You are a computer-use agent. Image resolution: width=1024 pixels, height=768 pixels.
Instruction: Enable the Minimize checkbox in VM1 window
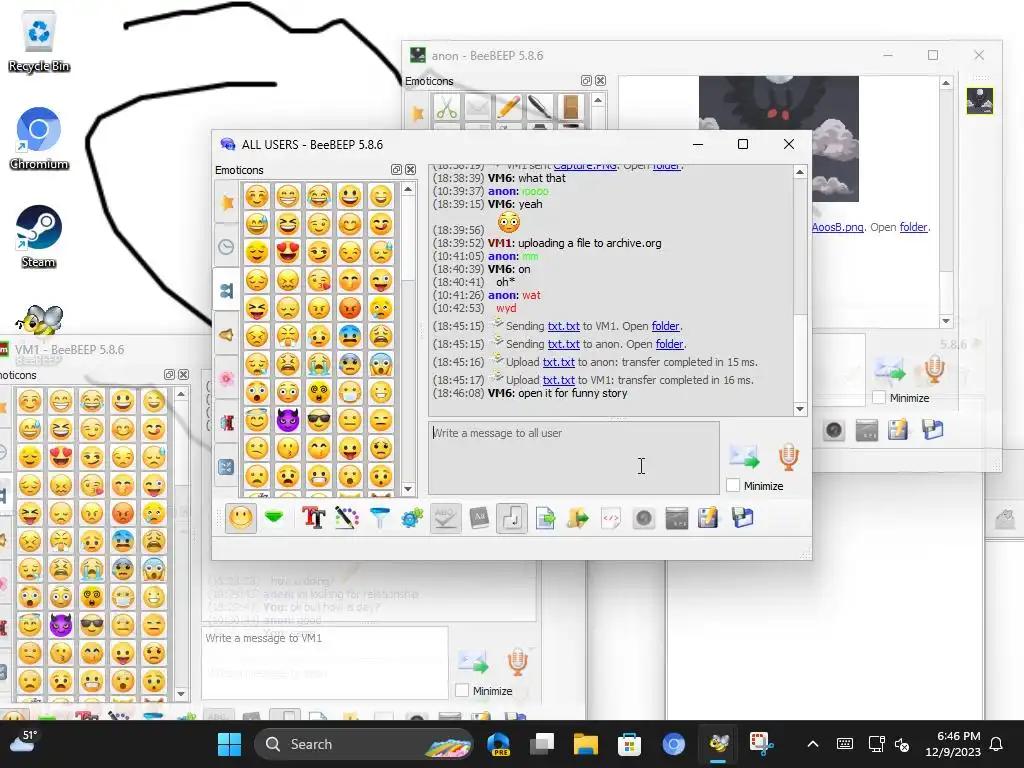tap(462, 690)
